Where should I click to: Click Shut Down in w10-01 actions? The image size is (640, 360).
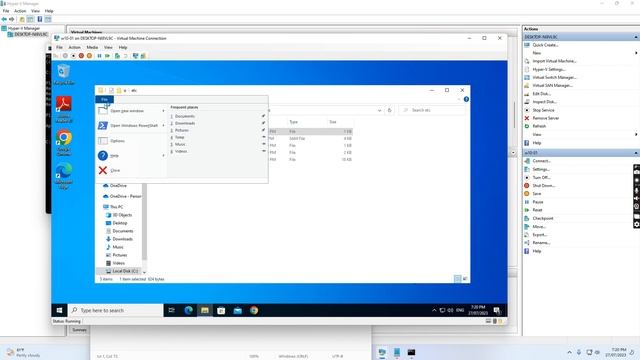[x=544, y=186]
